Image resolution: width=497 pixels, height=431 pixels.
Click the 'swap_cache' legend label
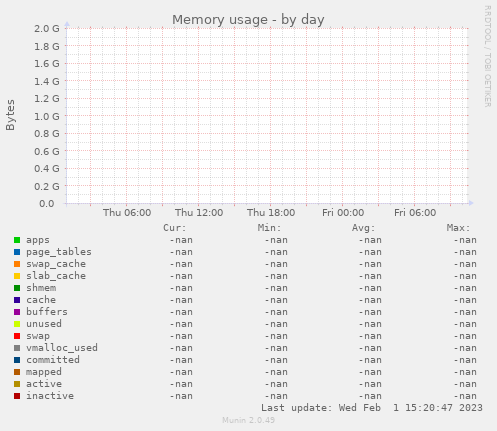(56, 264)
